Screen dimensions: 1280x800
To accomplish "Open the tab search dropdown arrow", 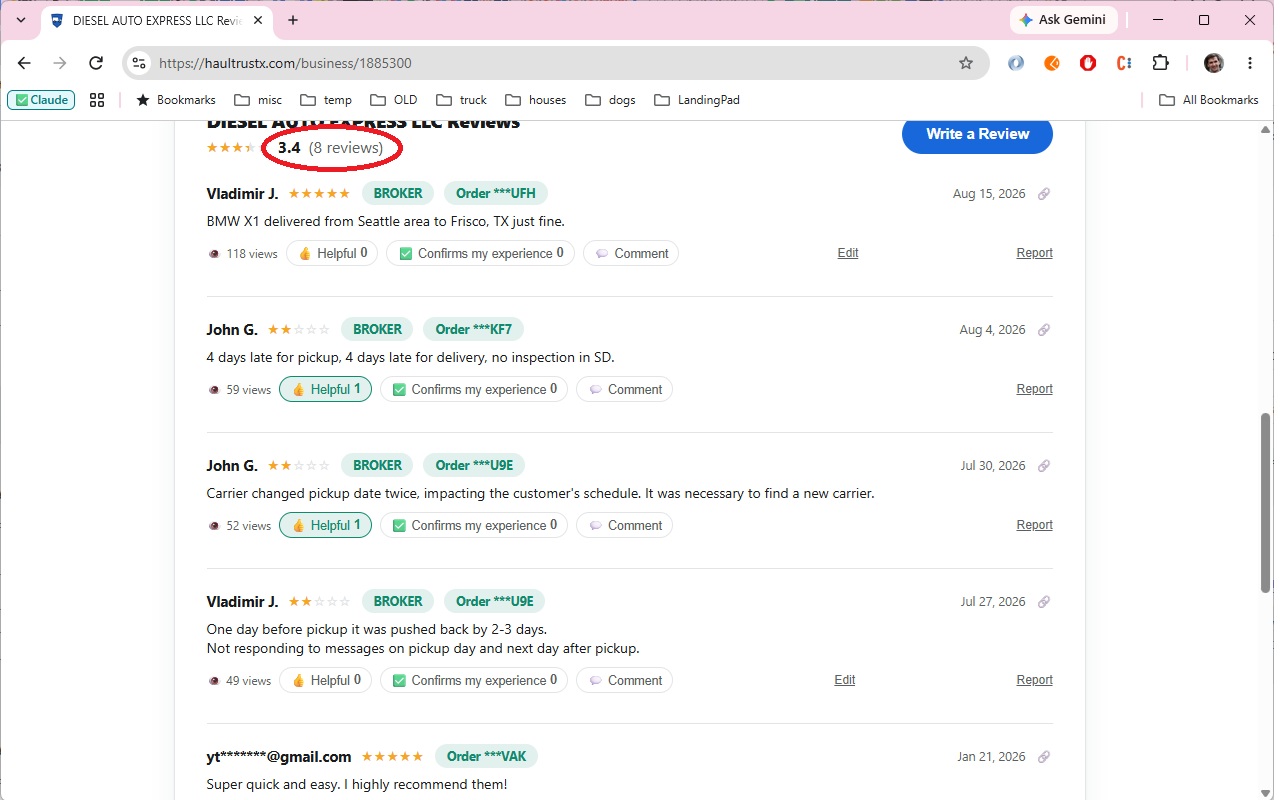I will point(21,20).
